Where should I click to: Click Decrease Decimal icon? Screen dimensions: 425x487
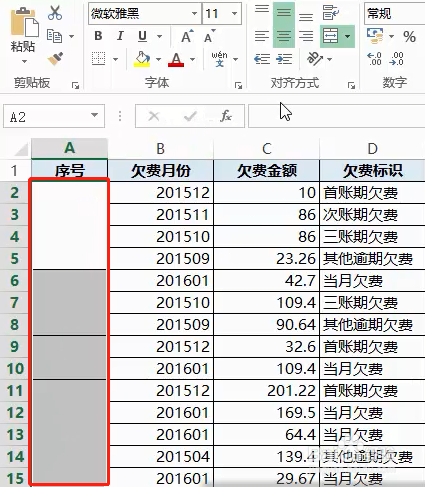[x=397, y=59]
